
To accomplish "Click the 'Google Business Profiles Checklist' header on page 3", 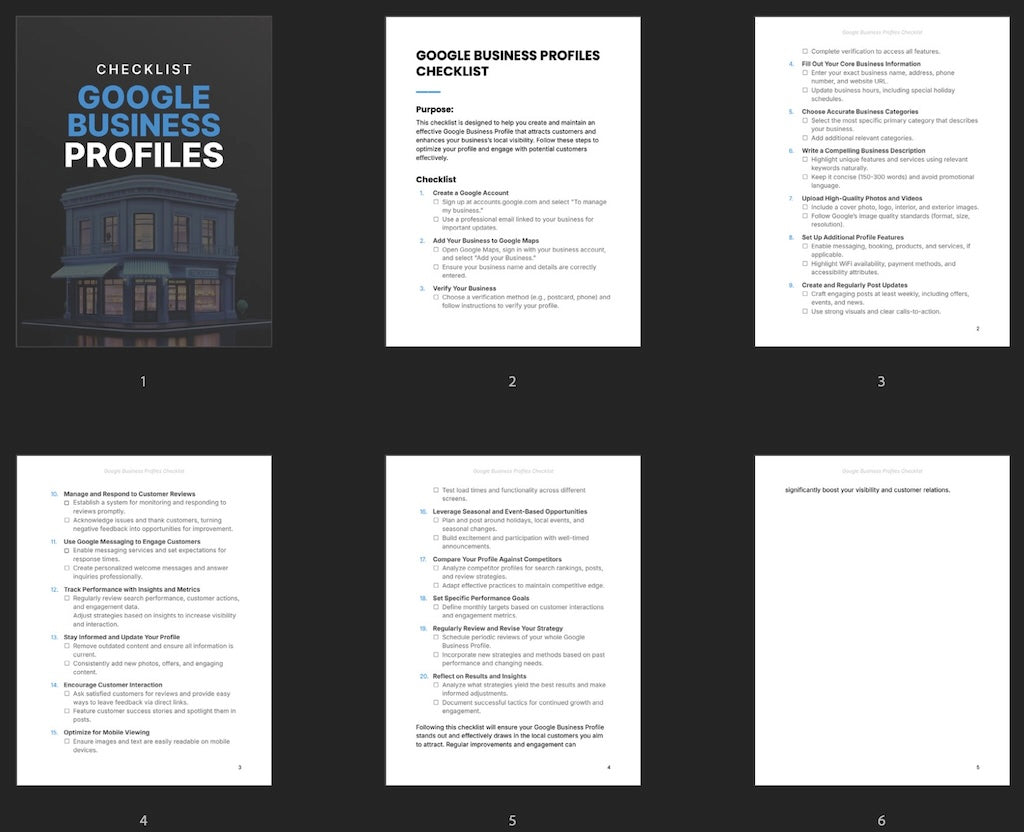I will pos(881,31).
